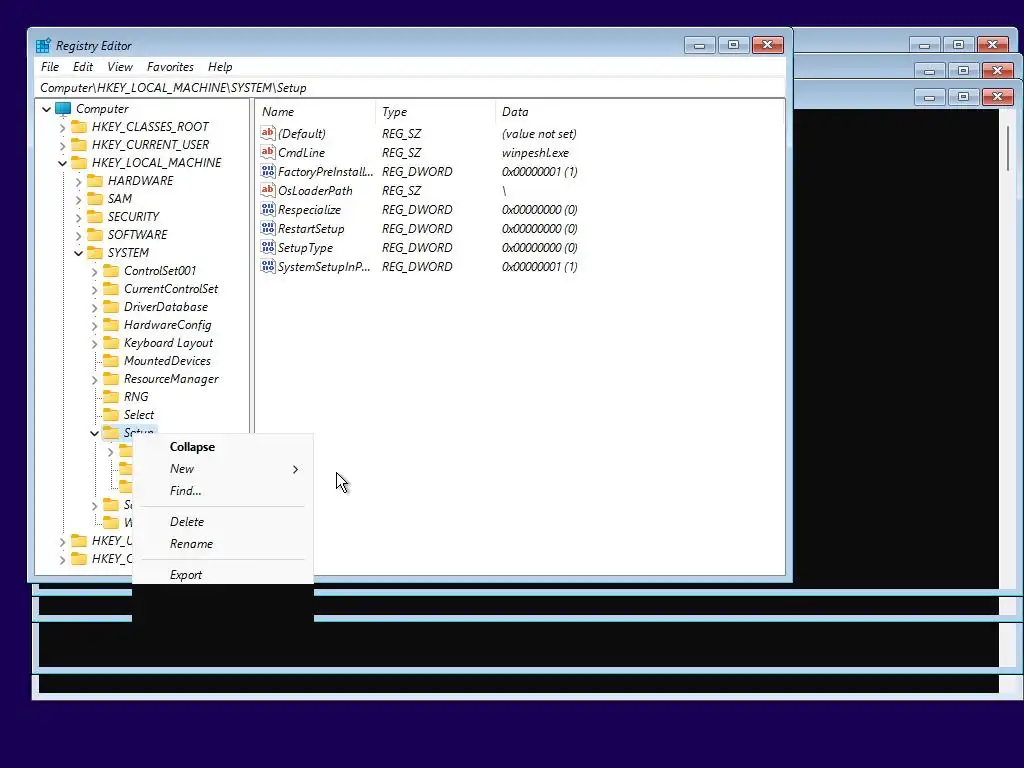Click the HKEY_CLASSES_ROOT folder icon

click(79, 127)
